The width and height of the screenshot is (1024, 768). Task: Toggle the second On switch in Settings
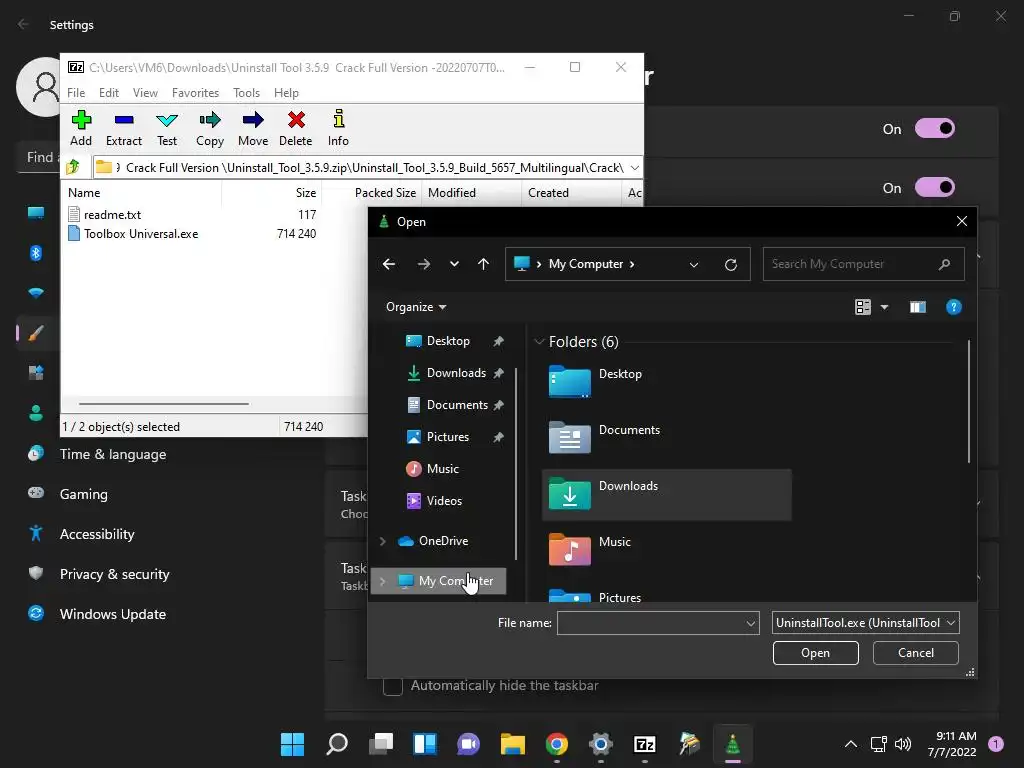[935, 187]
